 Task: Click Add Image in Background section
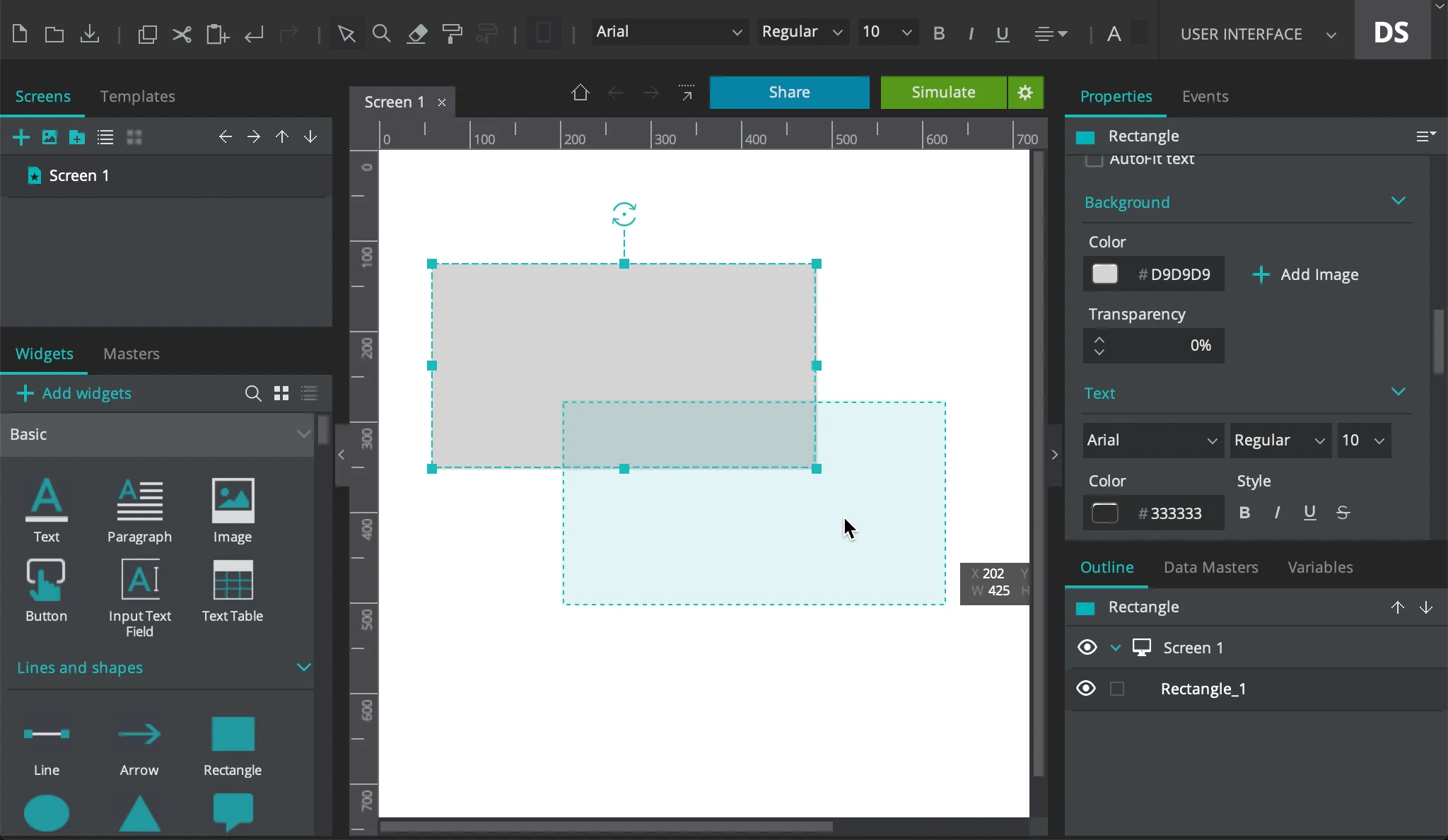[x=1305, y=274]
